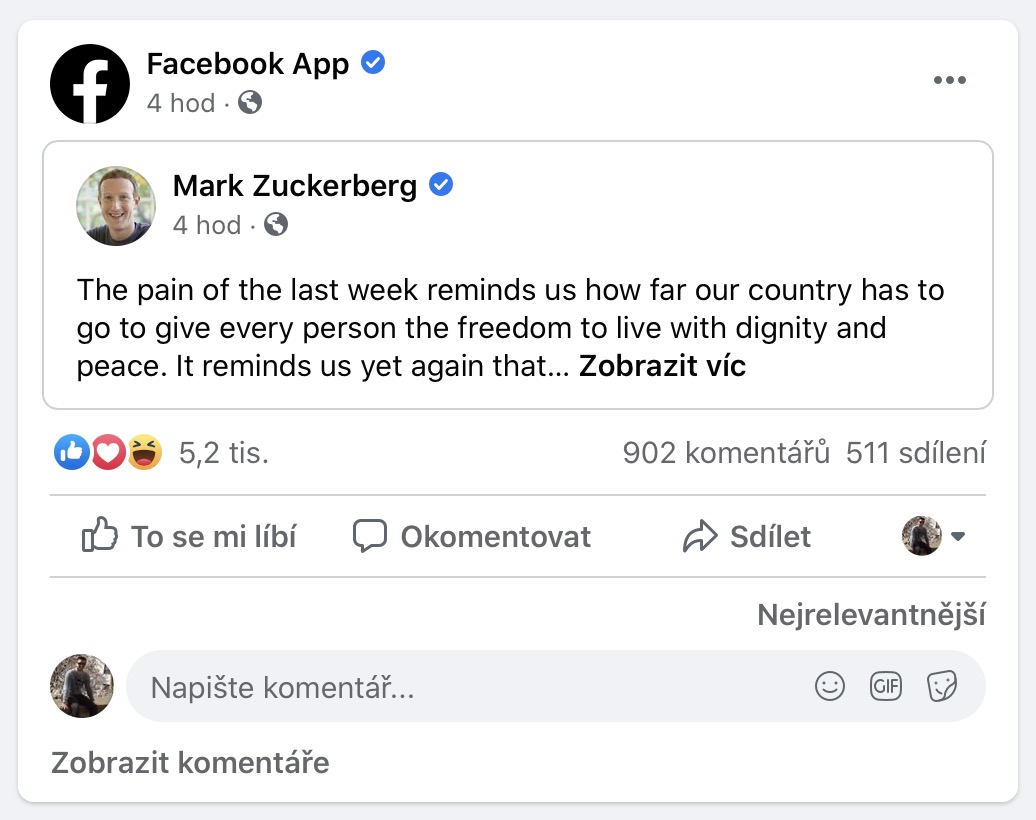Click the "Okomentovat" comment button

pyautogui.click(x=472, y=537)
